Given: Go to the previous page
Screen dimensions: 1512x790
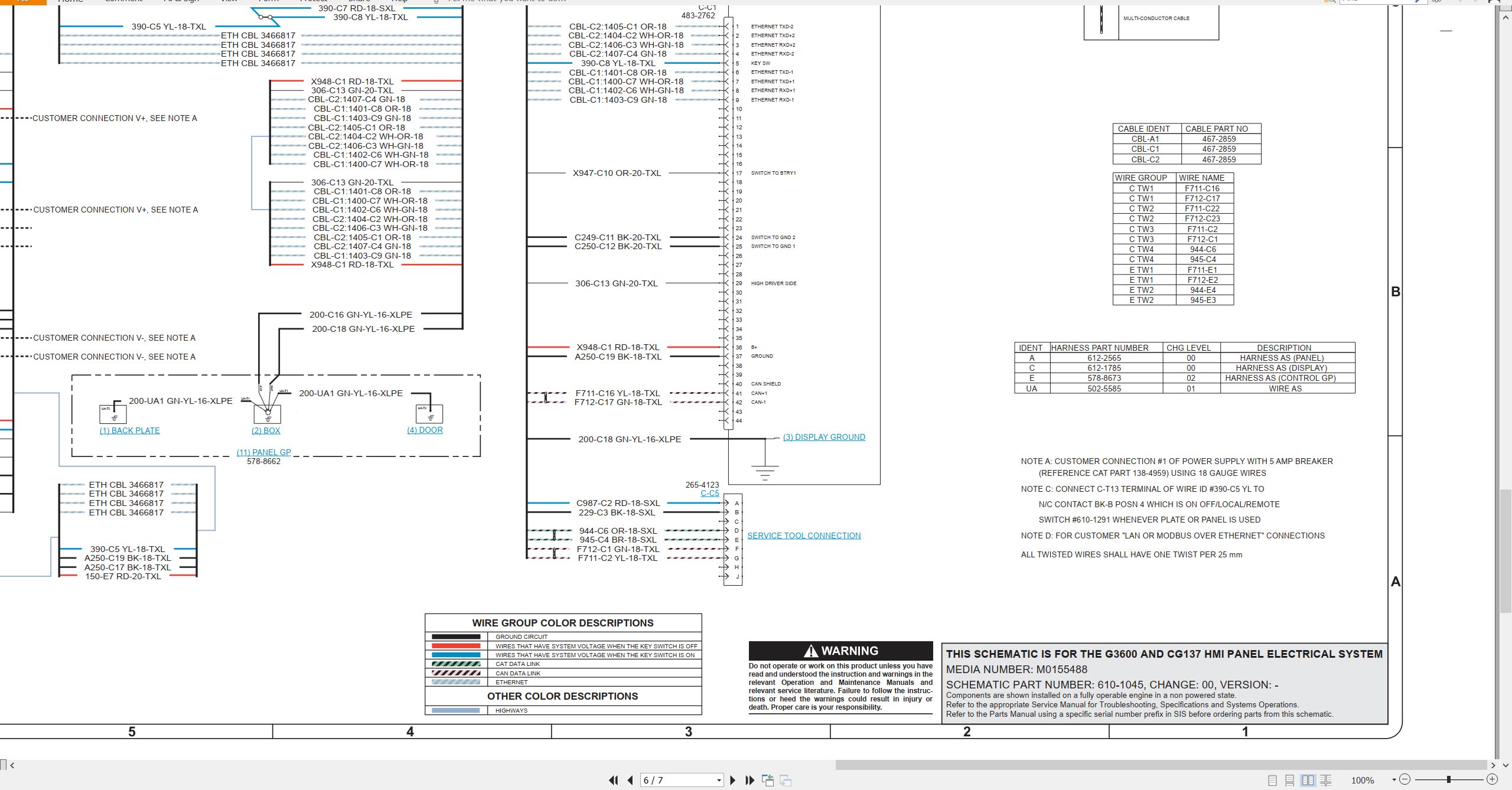Looking at the screenshot, I should [630, 781].
